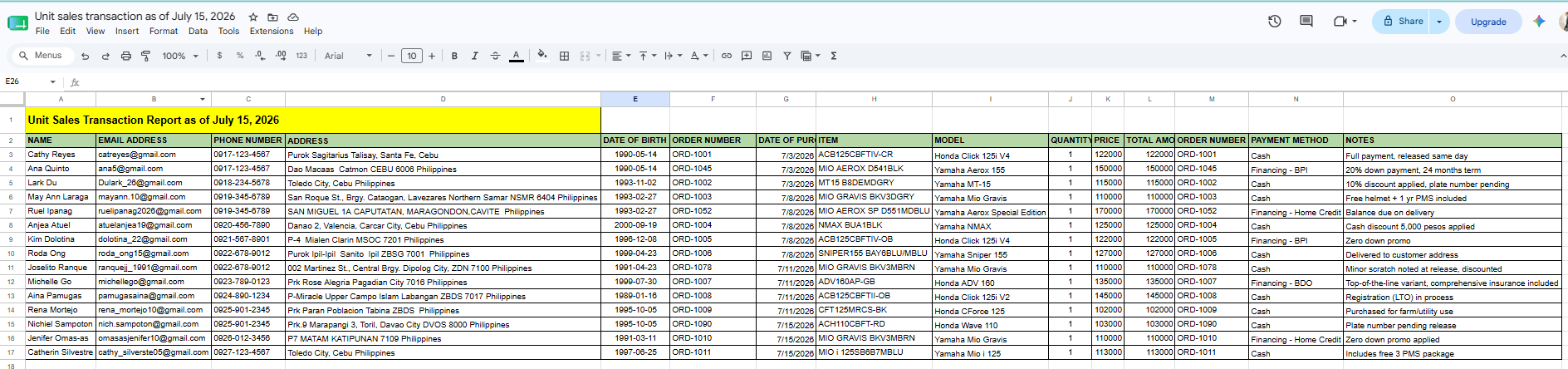Open horizontal align dropdown
The image size is (1568, 369).
[x=621, y=56]
